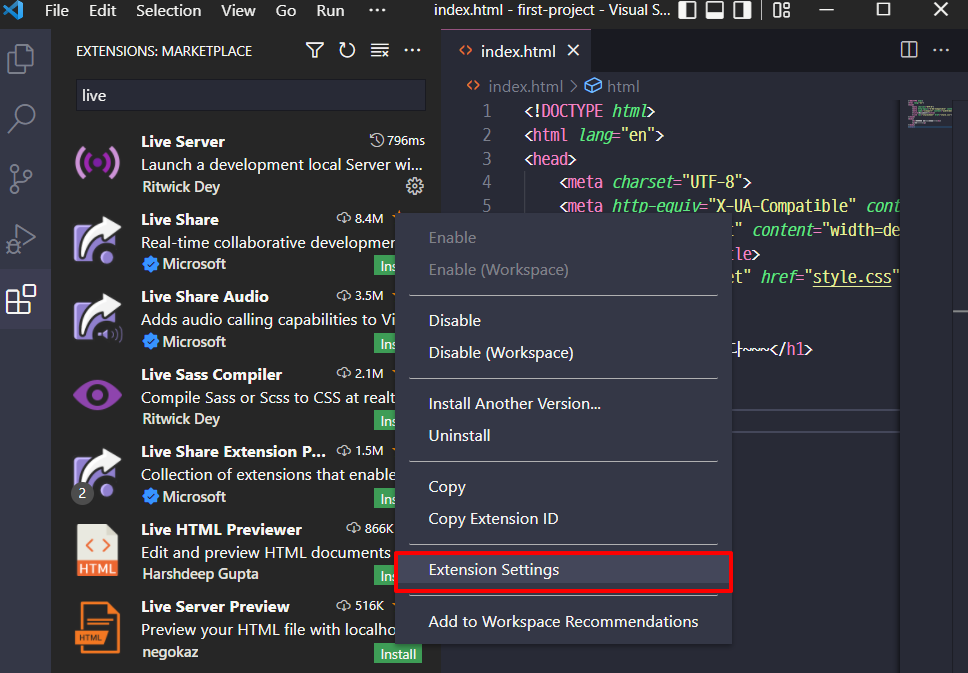Open the Explorer view in activity bar

point(20,59)
